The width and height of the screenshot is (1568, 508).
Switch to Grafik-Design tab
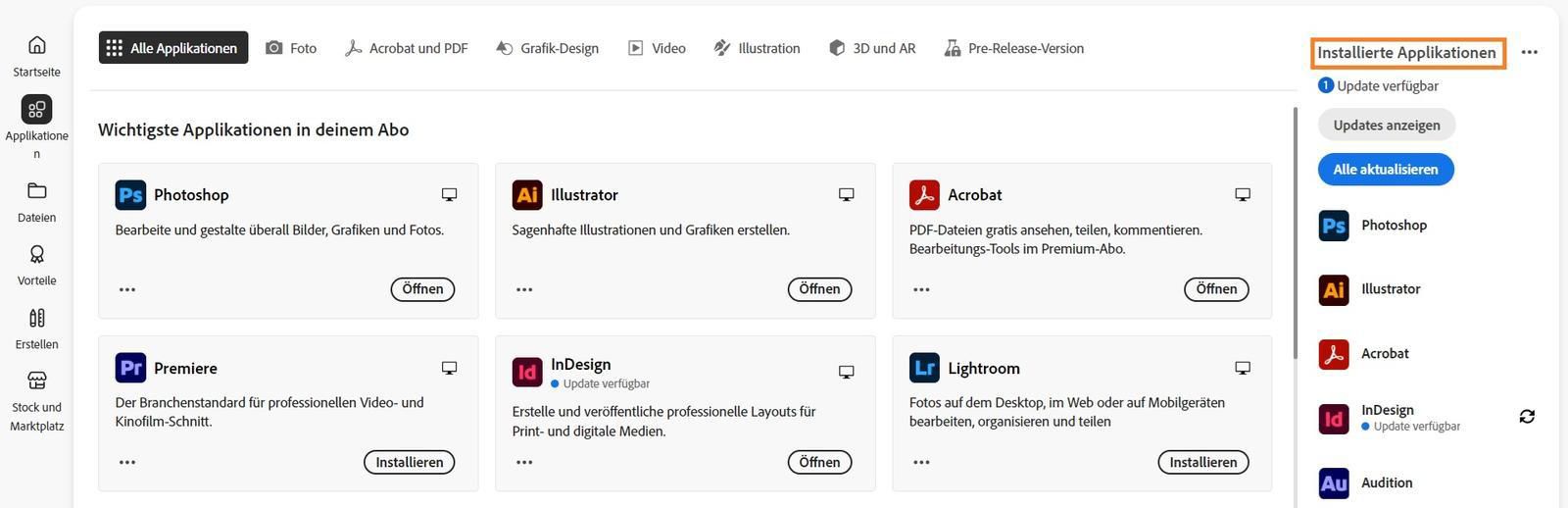pos(547,48)
